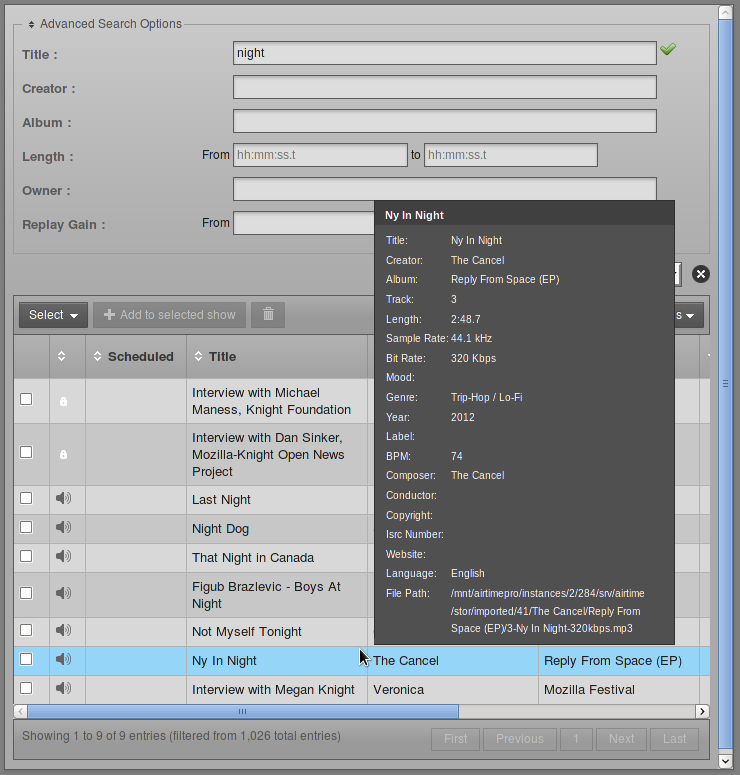
Task: Click the Title search field containing night
Action: (x=445, y=53)
